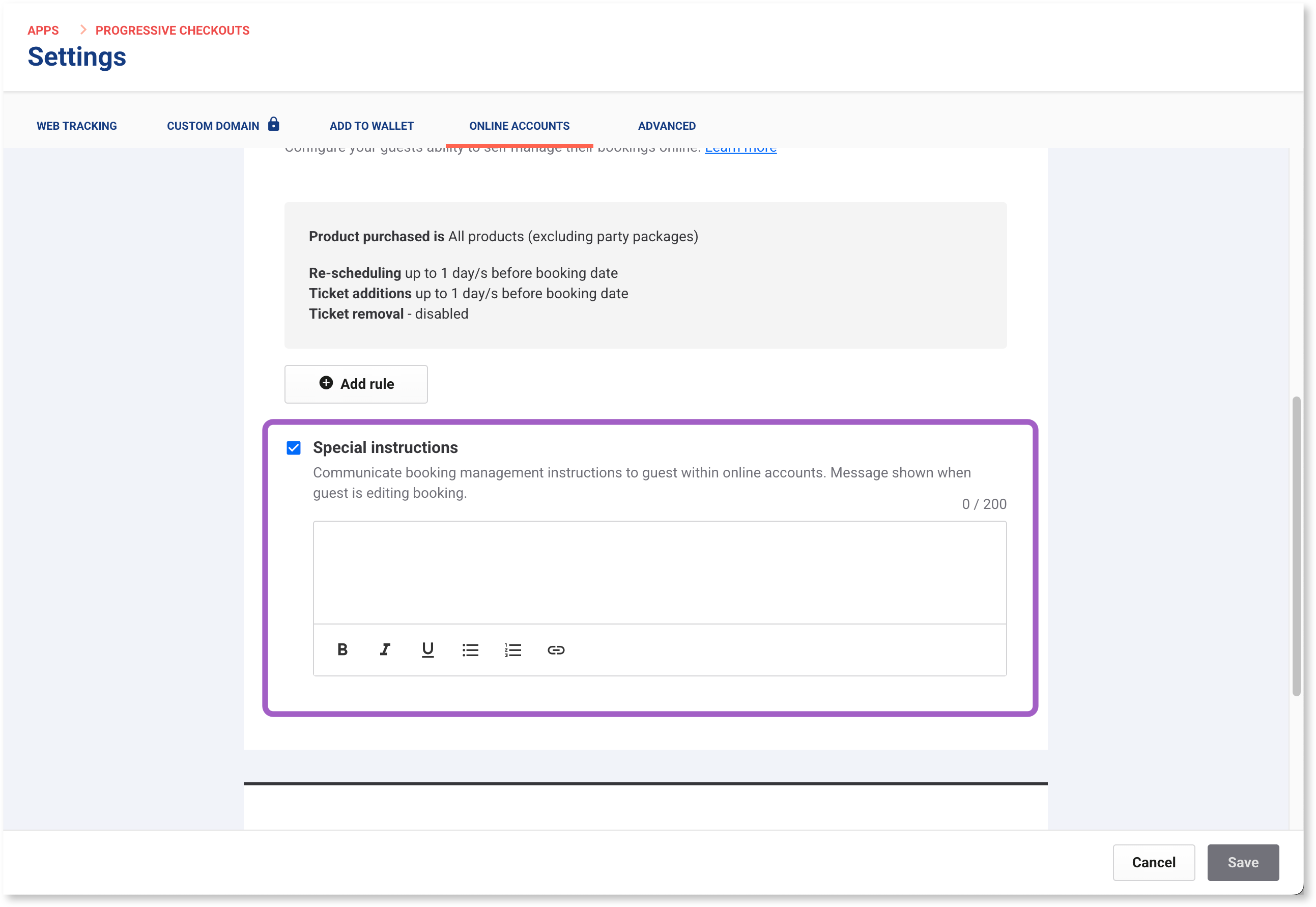Screen dimensions: 1316x907
Task: Toggle underline formatting in the toolbar
Action: pyautogui.click(x=428, y=649)
